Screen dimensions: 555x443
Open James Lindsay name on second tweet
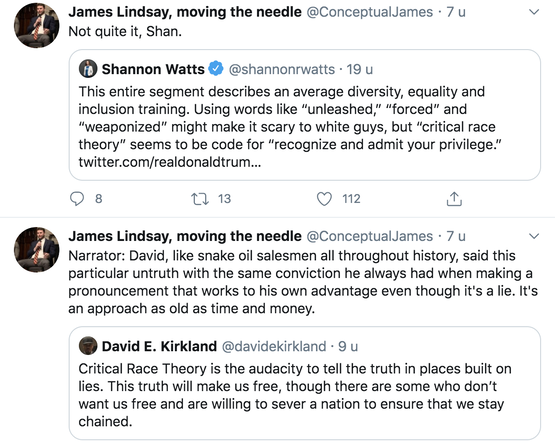(185, 236)
